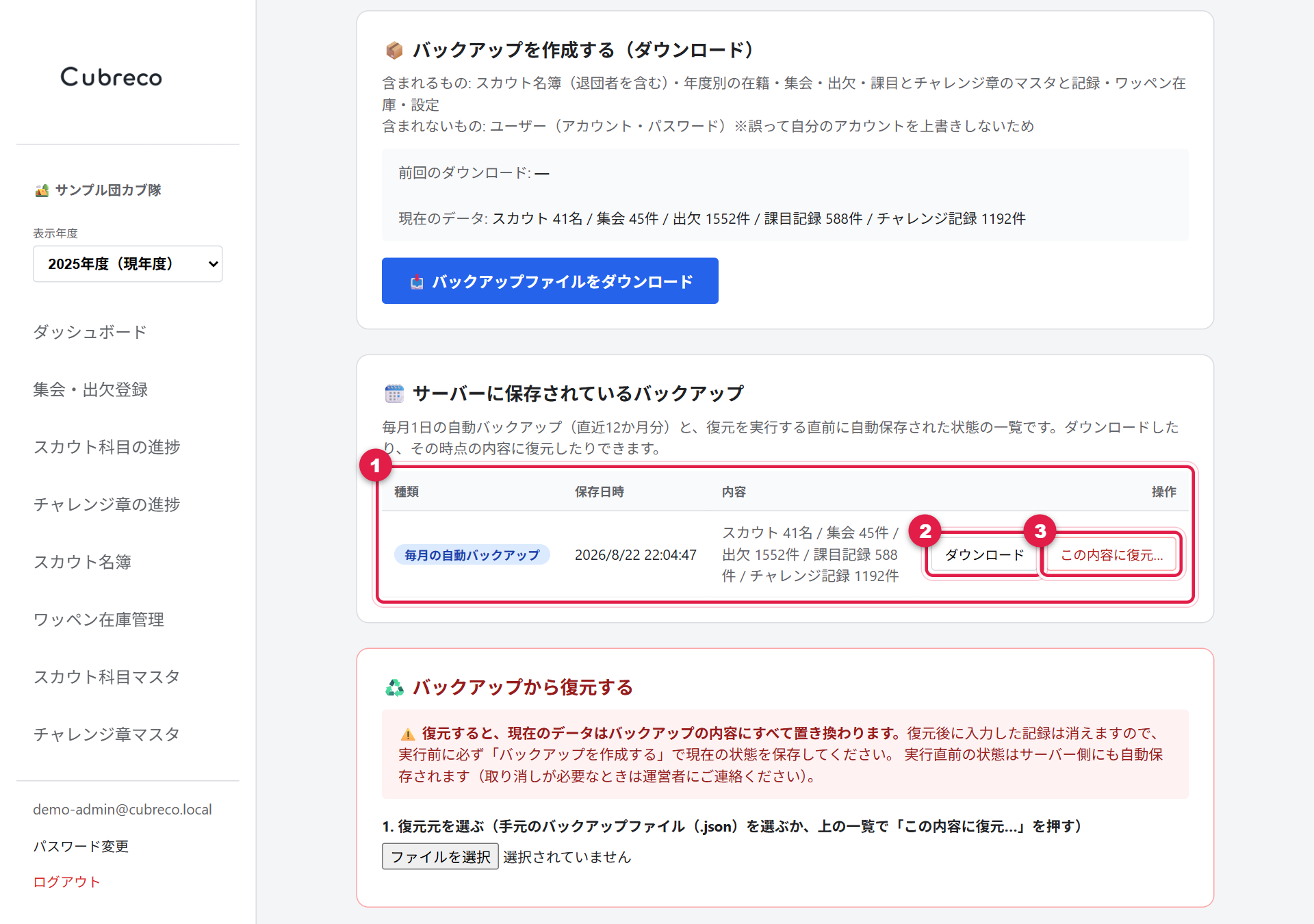Screen dimensions: 1314x924
Task: Click the サンプル団カブ隊 group name
Action: tap(108, 190)
